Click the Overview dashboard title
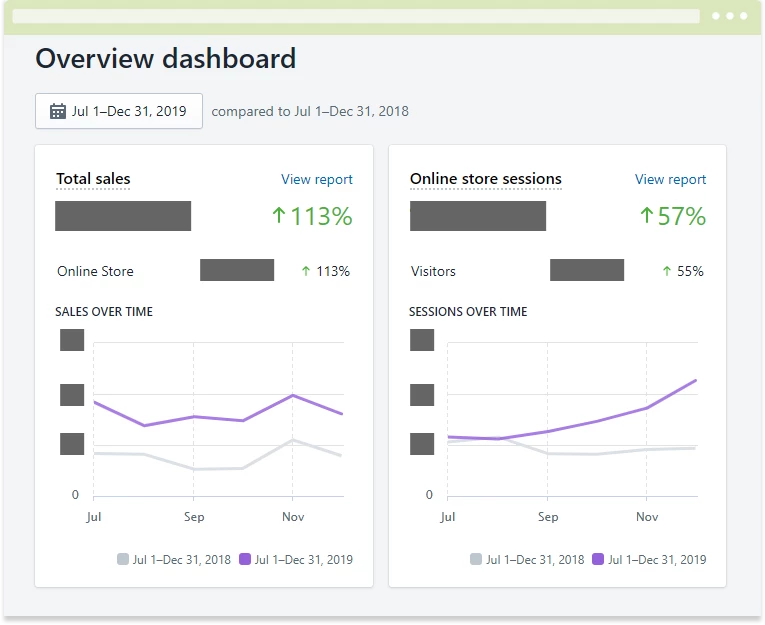765x625 pixels. coord(165,59)
